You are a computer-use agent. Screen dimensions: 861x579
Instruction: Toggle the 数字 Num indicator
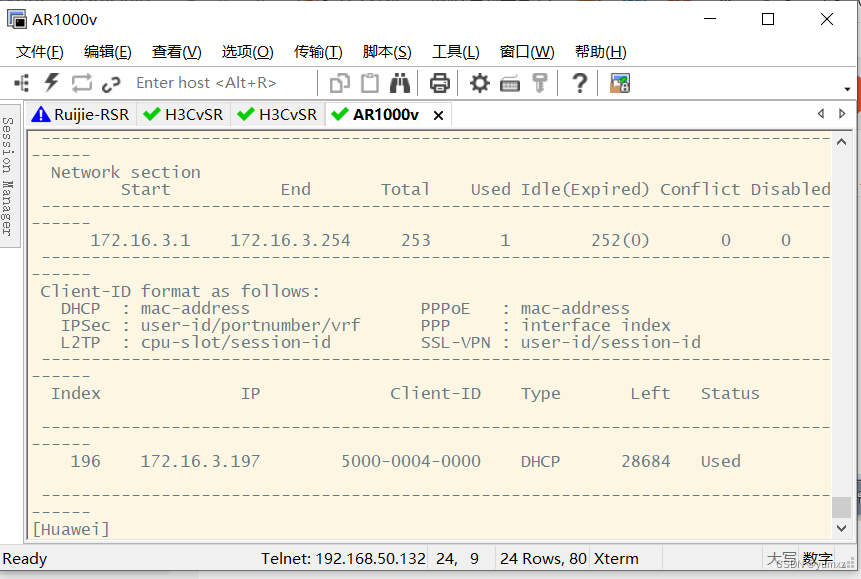pyautogui.click(x=816, y=558)
